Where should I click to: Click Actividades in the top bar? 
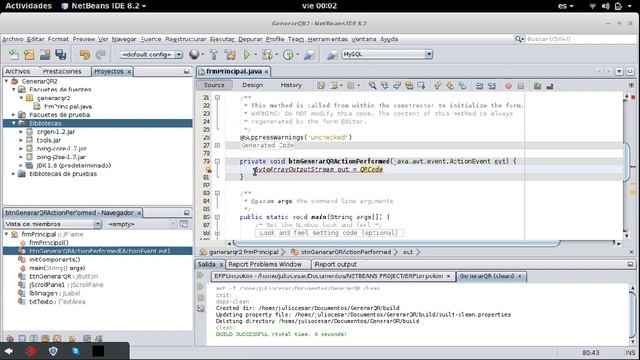click(x=29, y=6)
